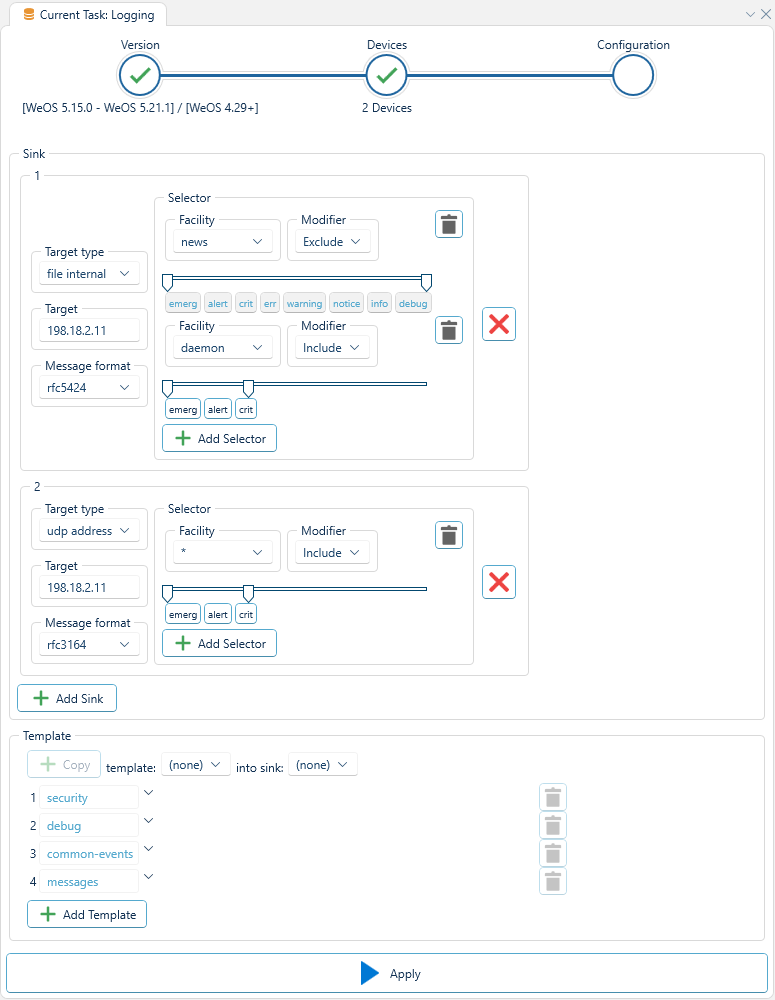Image resolution: width=775 pixels, height=1000 pixels.
Task: Click the crit severity tag under daemon selector
Action: click(x=245, y=408)
